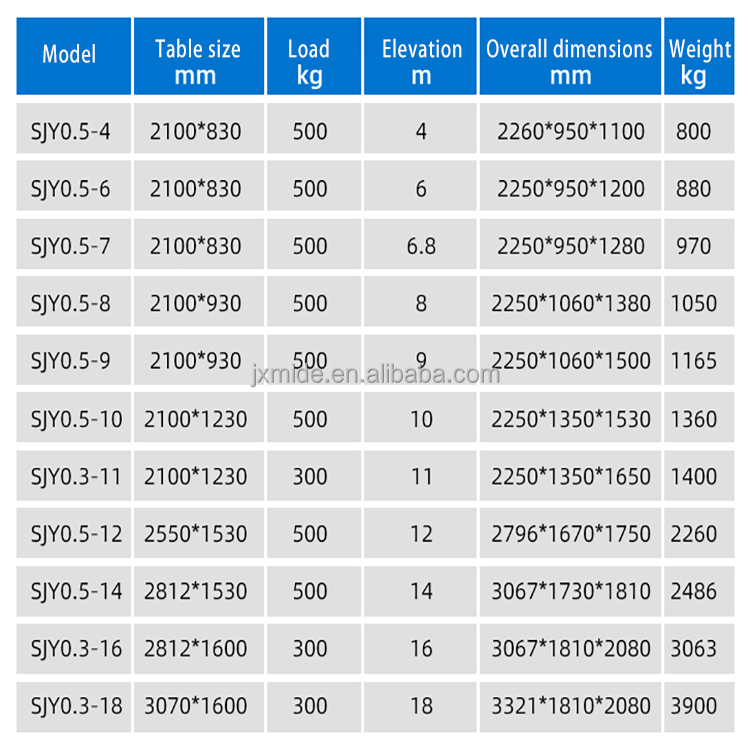Click the SJY0.5-7 model cell

[70, 246]
